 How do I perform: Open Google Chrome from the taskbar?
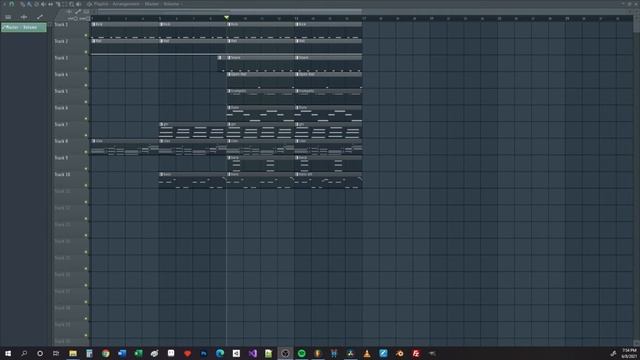coord(106,353)
